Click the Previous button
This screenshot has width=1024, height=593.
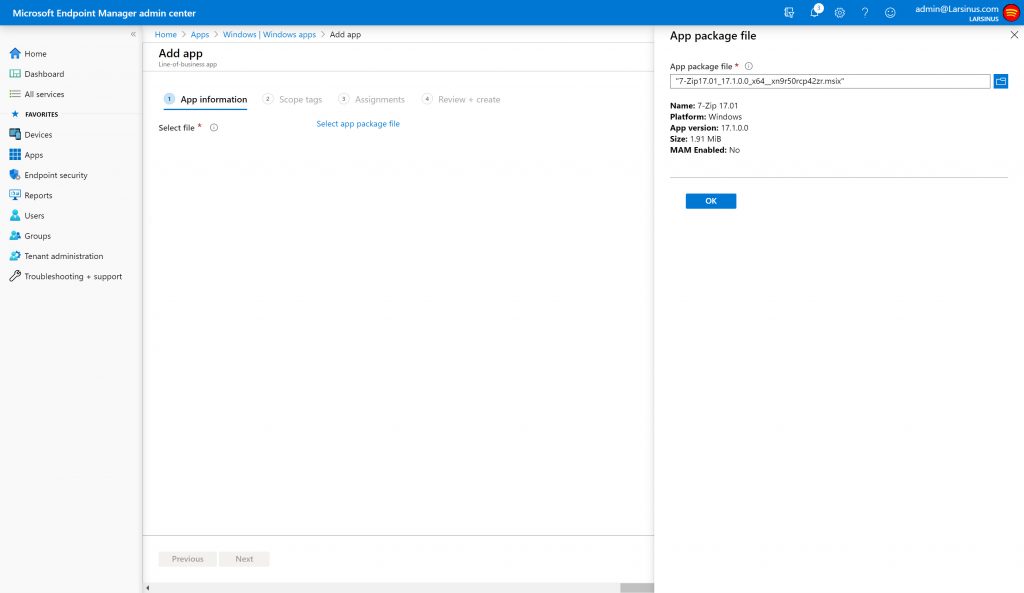[x=187, y=559]
